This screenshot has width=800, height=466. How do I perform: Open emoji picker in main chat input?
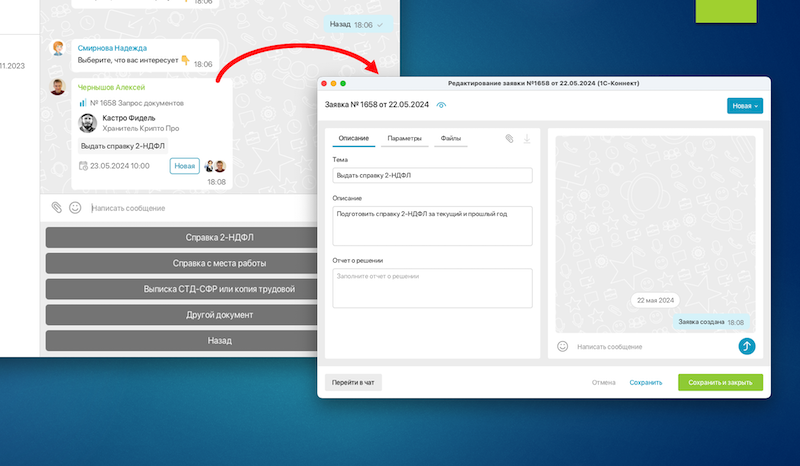[75, 208]
